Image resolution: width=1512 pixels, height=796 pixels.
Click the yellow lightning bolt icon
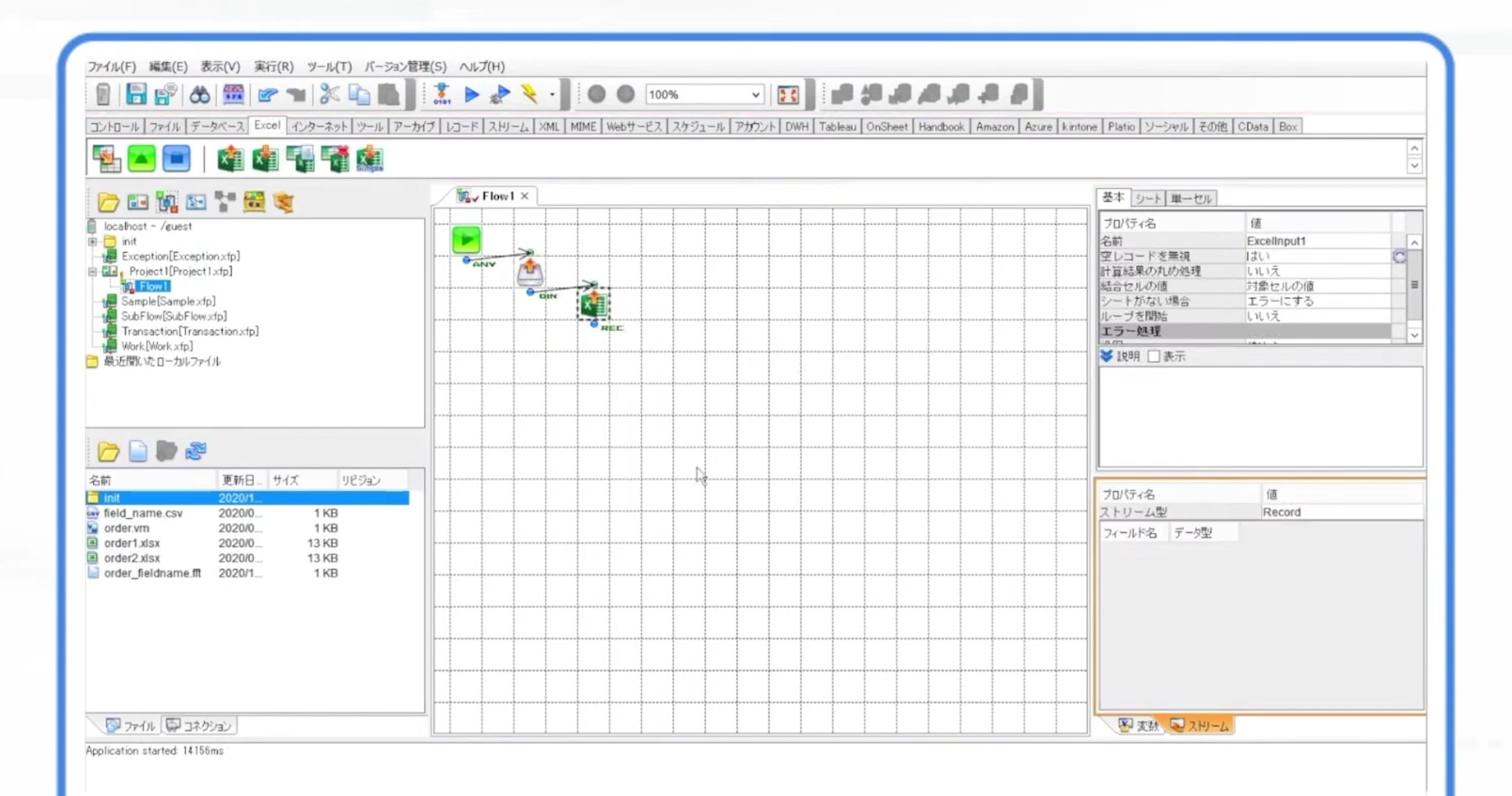(x=529, y=94)
